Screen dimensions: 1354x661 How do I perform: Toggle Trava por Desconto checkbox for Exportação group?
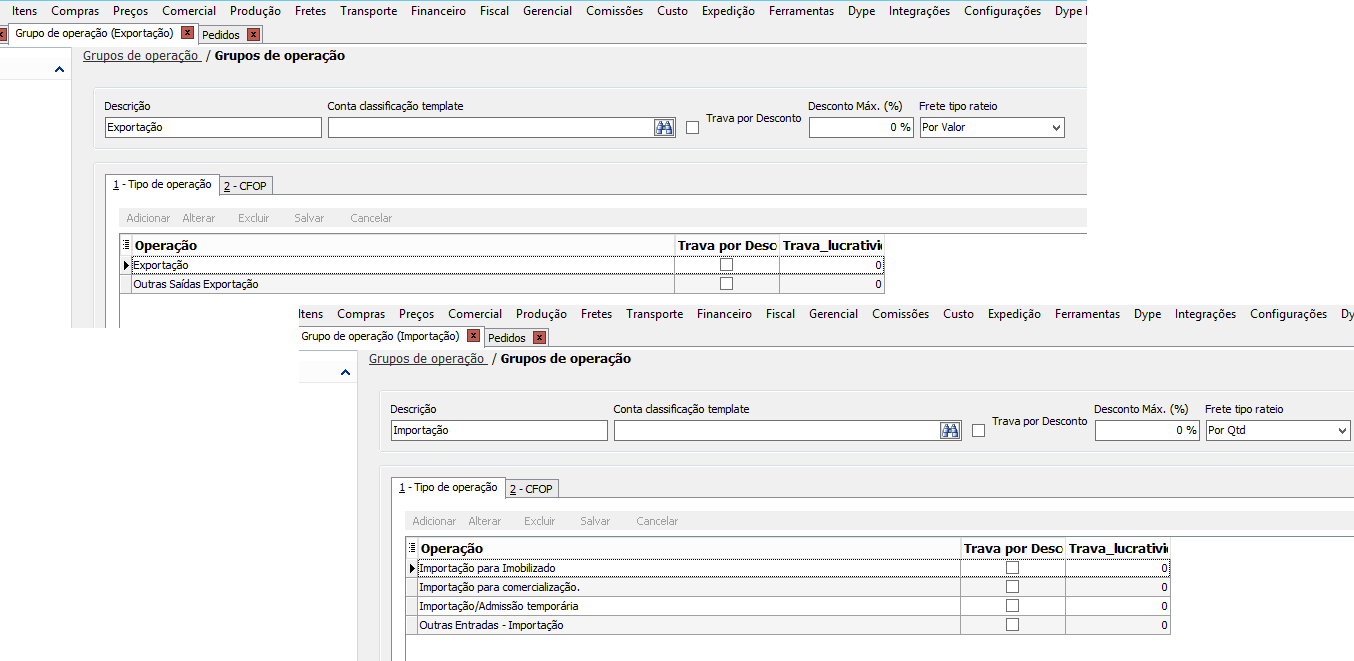click(x=692, y=127)
